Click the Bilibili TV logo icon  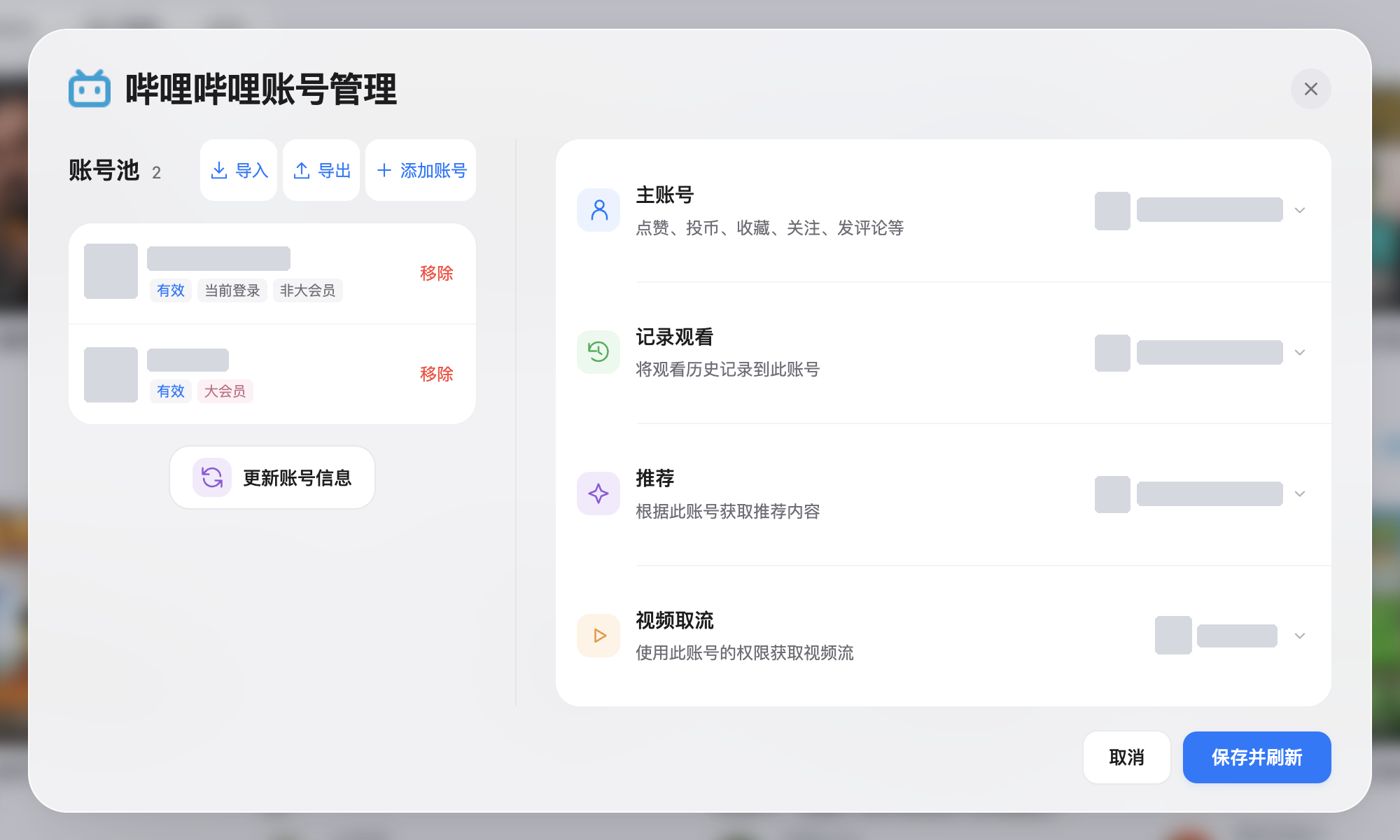(x=90, y=89)
